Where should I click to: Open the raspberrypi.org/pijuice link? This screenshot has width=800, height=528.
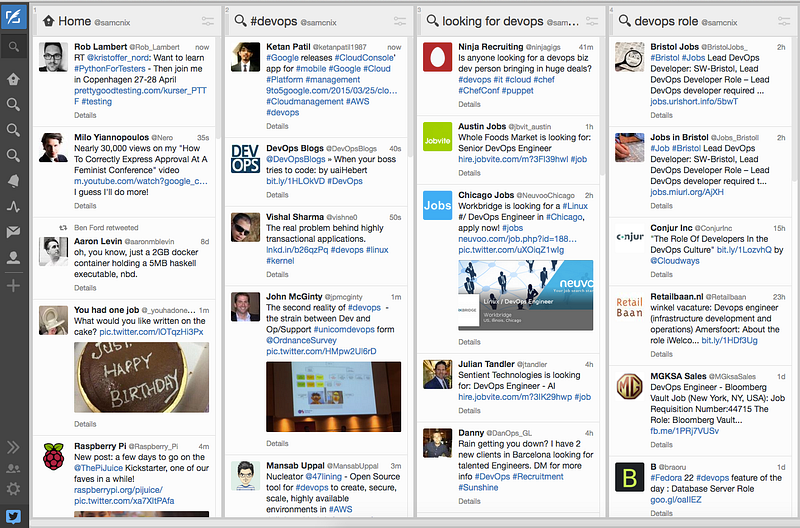click(x=118, y=490)
